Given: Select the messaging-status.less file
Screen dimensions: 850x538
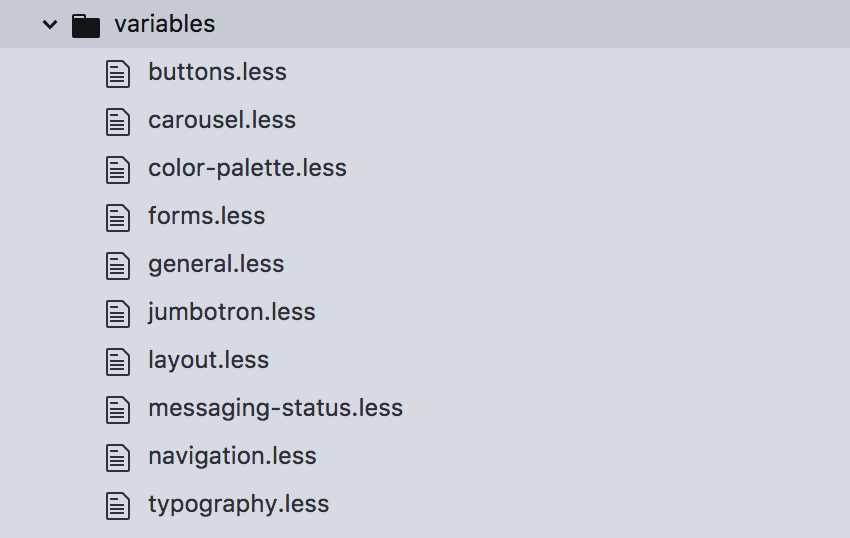Looking at the screenshot, I should (275, 408).
